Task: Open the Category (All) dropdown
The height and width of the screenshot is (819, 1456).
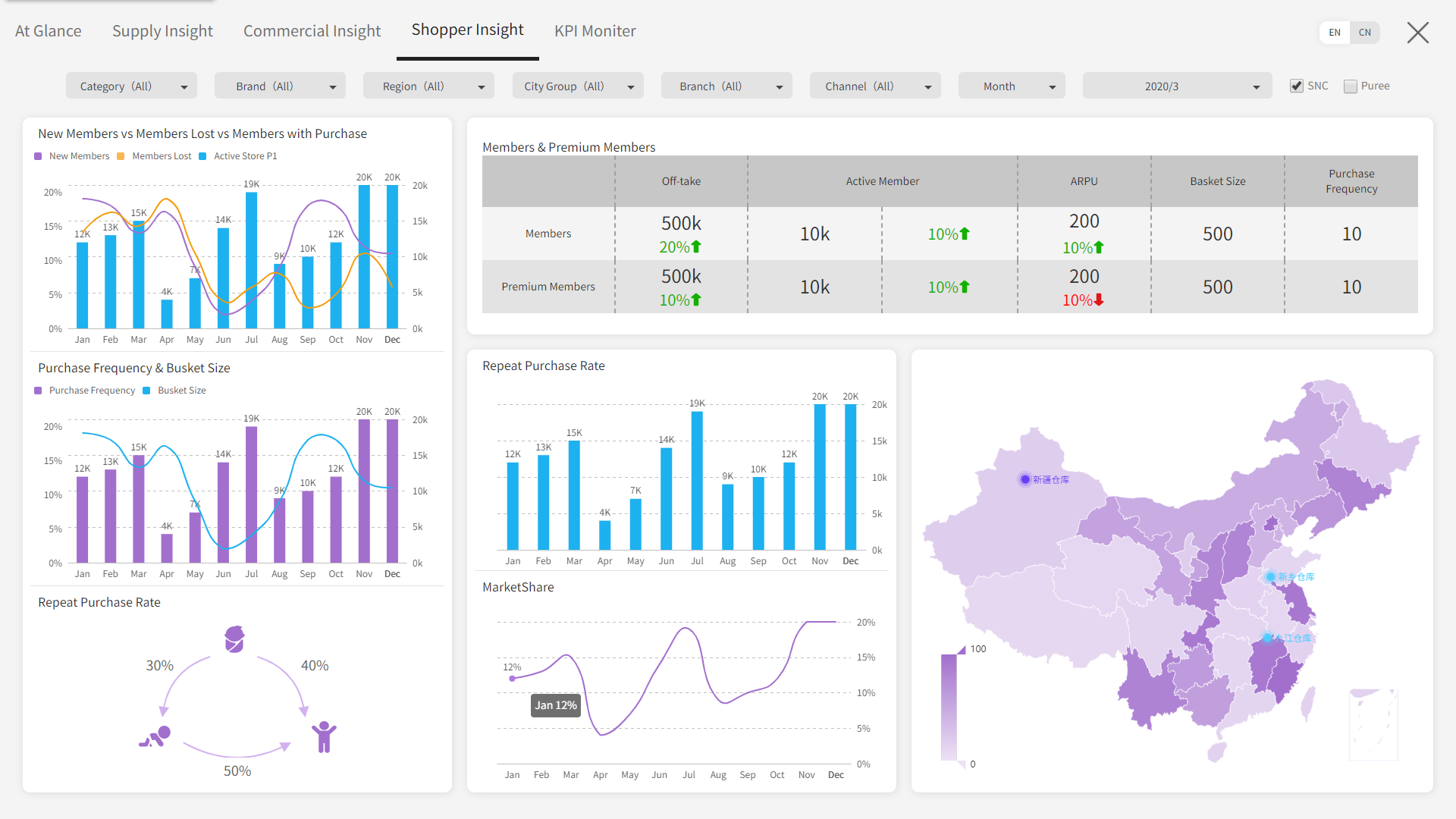Action: coord(131,86)
